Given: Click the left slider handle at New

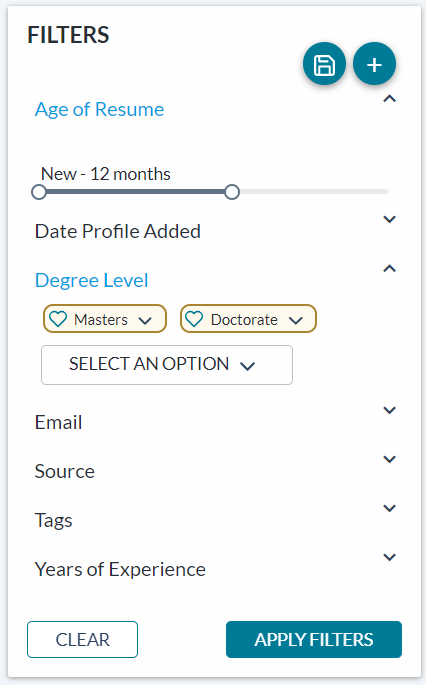Looking at the screenshot, I should 39,192.
